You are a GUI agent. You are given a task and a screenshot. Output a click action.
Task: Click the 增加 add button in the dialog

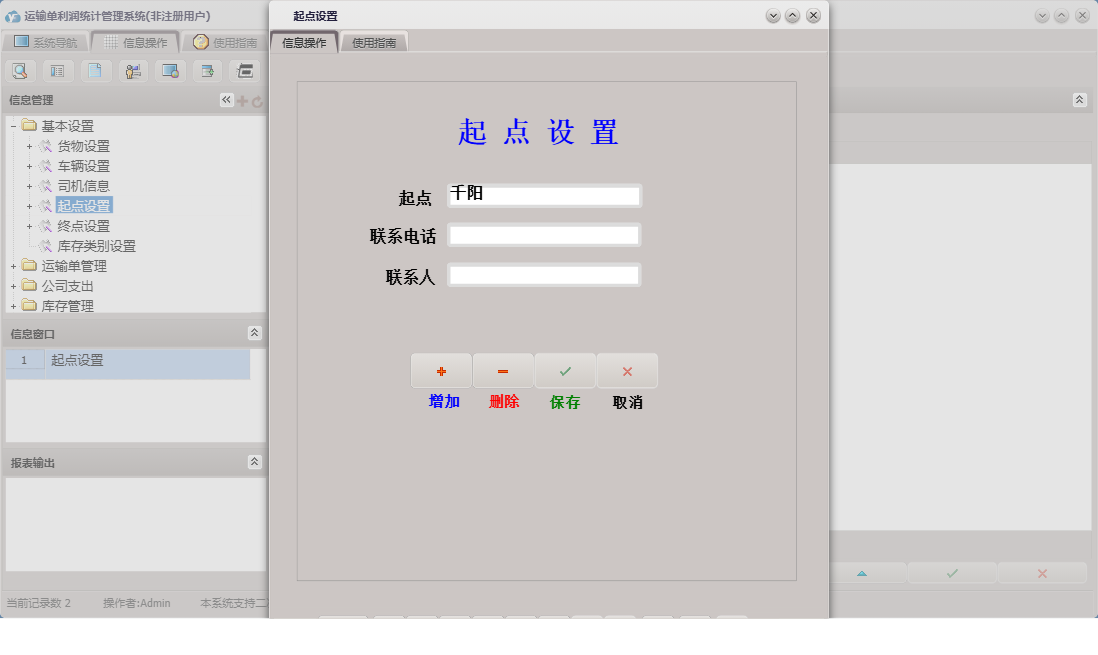[x=442, y=371]
